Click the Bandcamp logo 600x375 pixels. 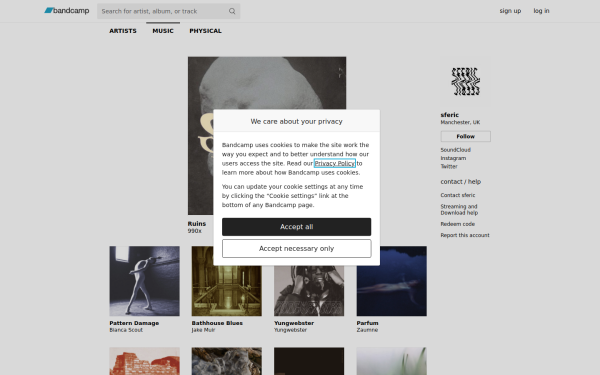point(67,11)
